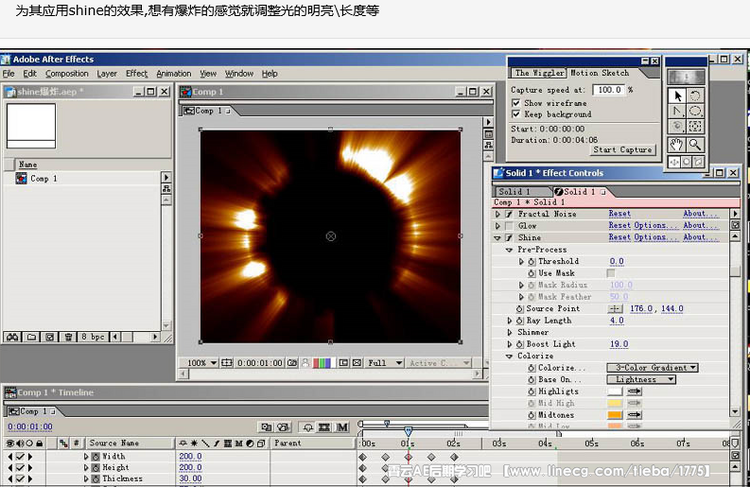Click Highlights eyedropper arrow icon

[634, 391]
